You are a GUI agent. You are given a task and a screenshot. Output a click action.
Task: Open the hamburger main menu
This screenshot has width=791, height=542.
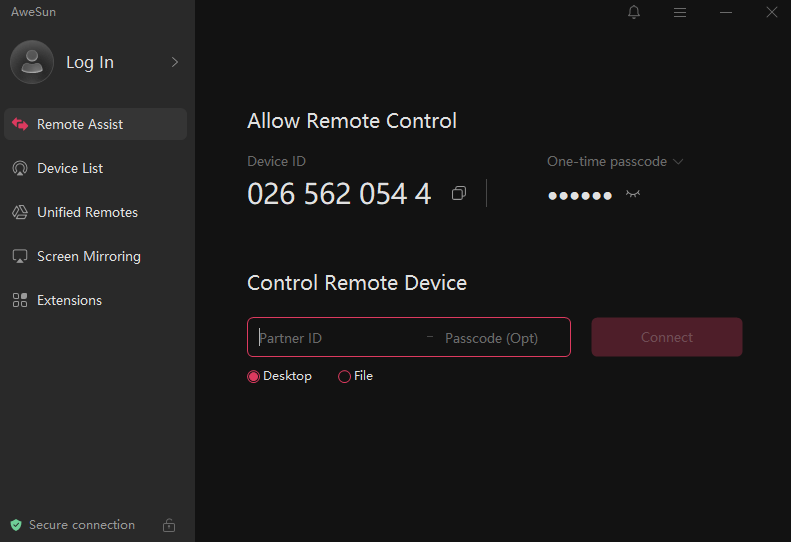point(680,12)
